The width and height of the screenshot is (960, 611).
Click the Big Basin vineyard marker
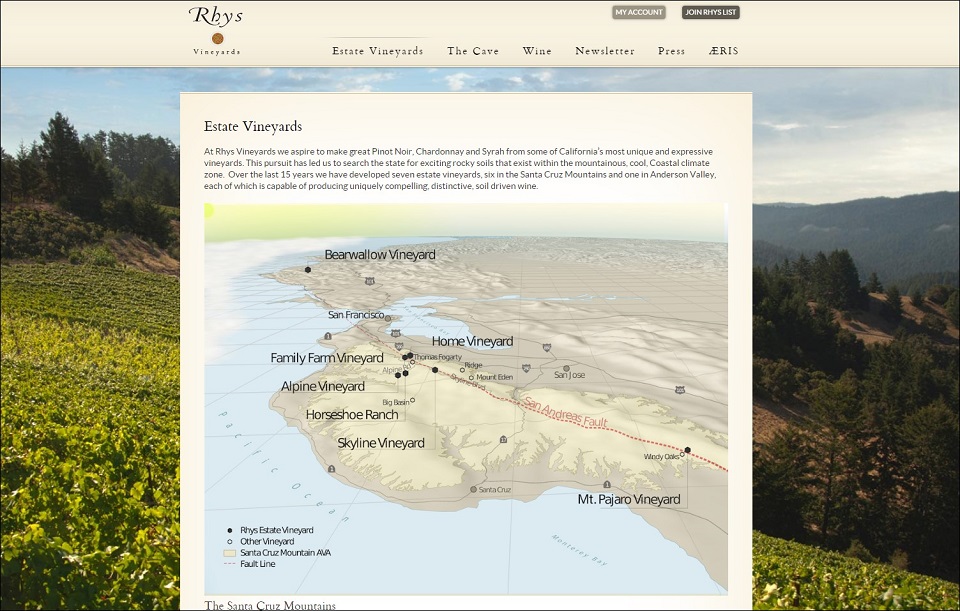click(412, 400)
